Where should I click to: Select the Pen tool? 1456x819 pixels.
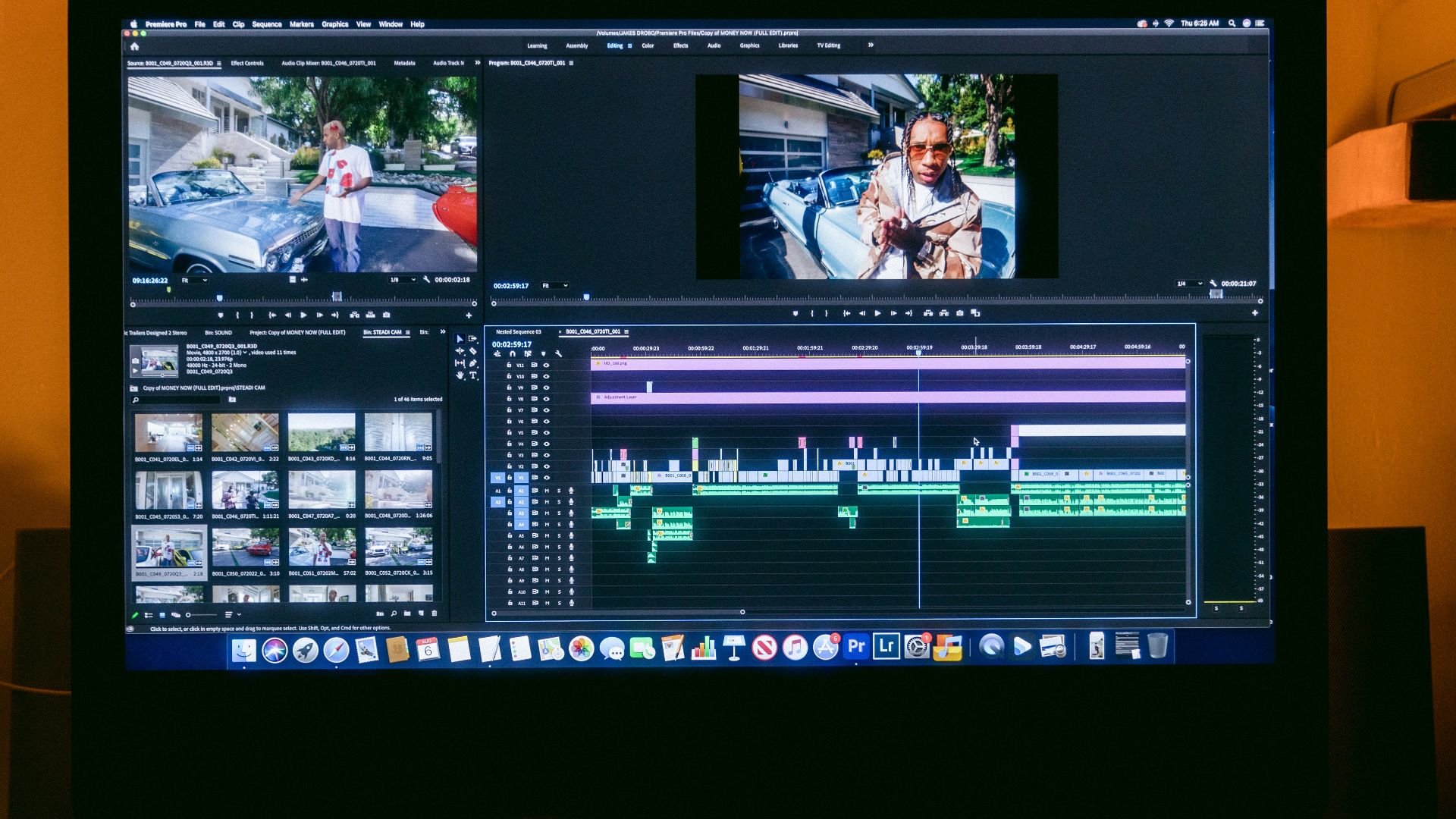[473, 363]
